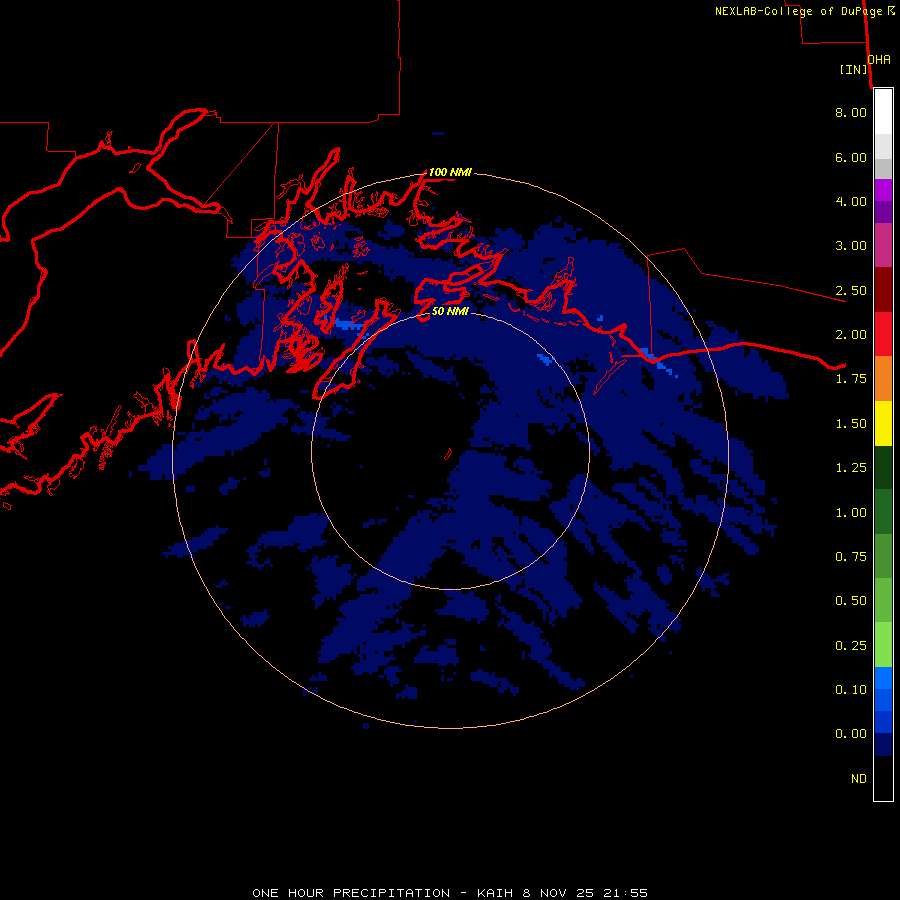Viewport: 900px width, 900px height.
Task: Pick the bright magenta swatch above 4.00
Action: pyautogui.click(x=883, y=190)
